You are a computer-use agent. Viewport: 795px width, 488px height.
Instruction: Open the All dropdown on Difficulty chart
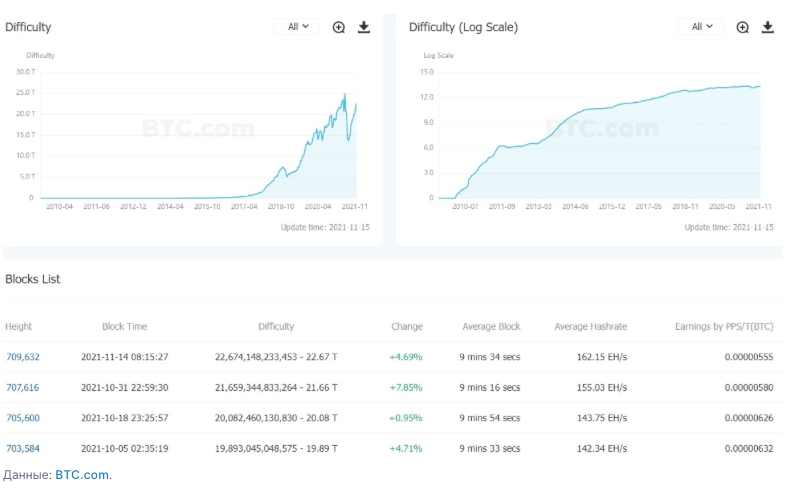[x=298, y=27]
